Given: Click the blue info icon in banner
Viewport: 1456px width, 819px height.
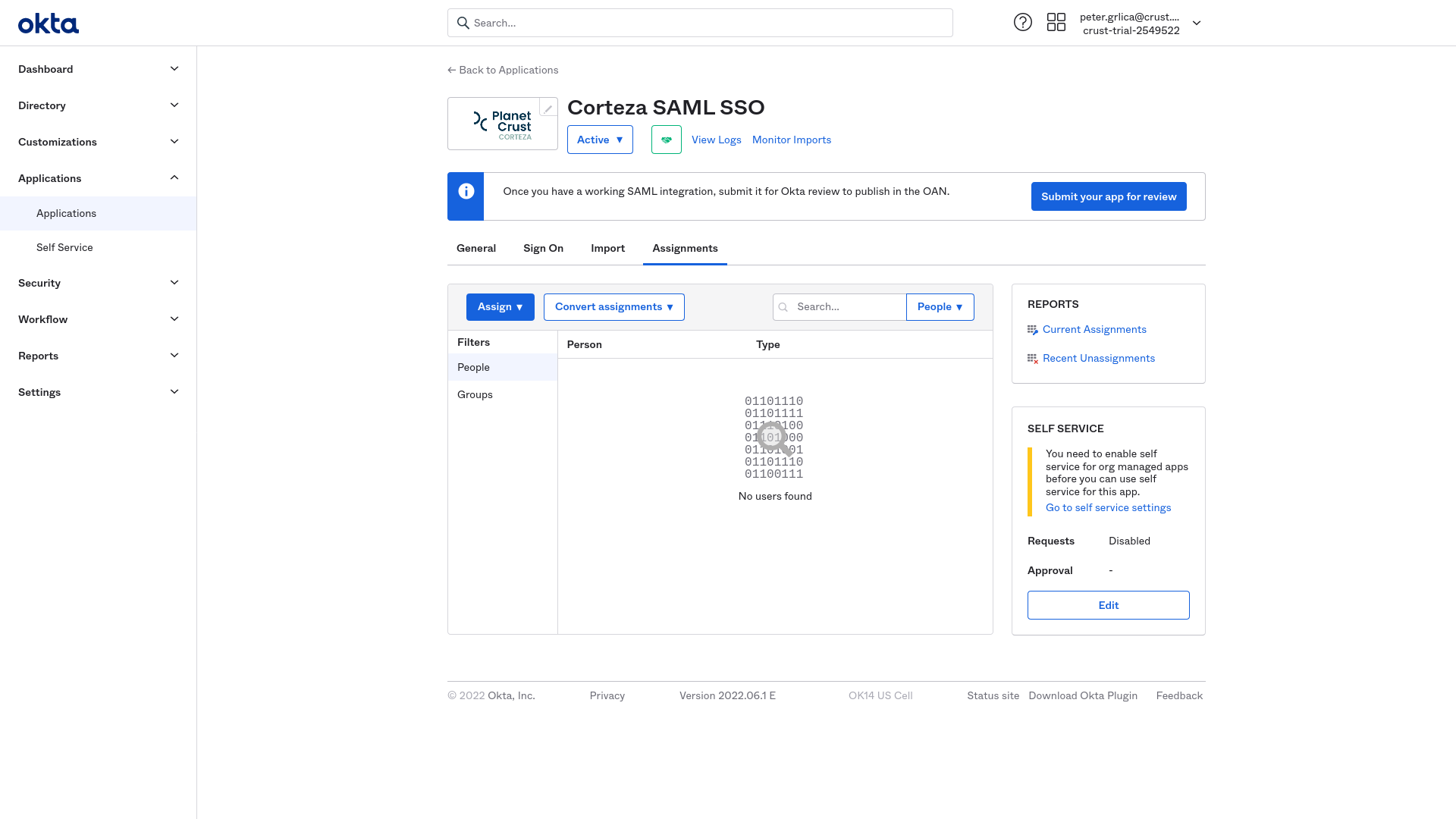Looking at the screenshot, I should (x=466, y=191).
